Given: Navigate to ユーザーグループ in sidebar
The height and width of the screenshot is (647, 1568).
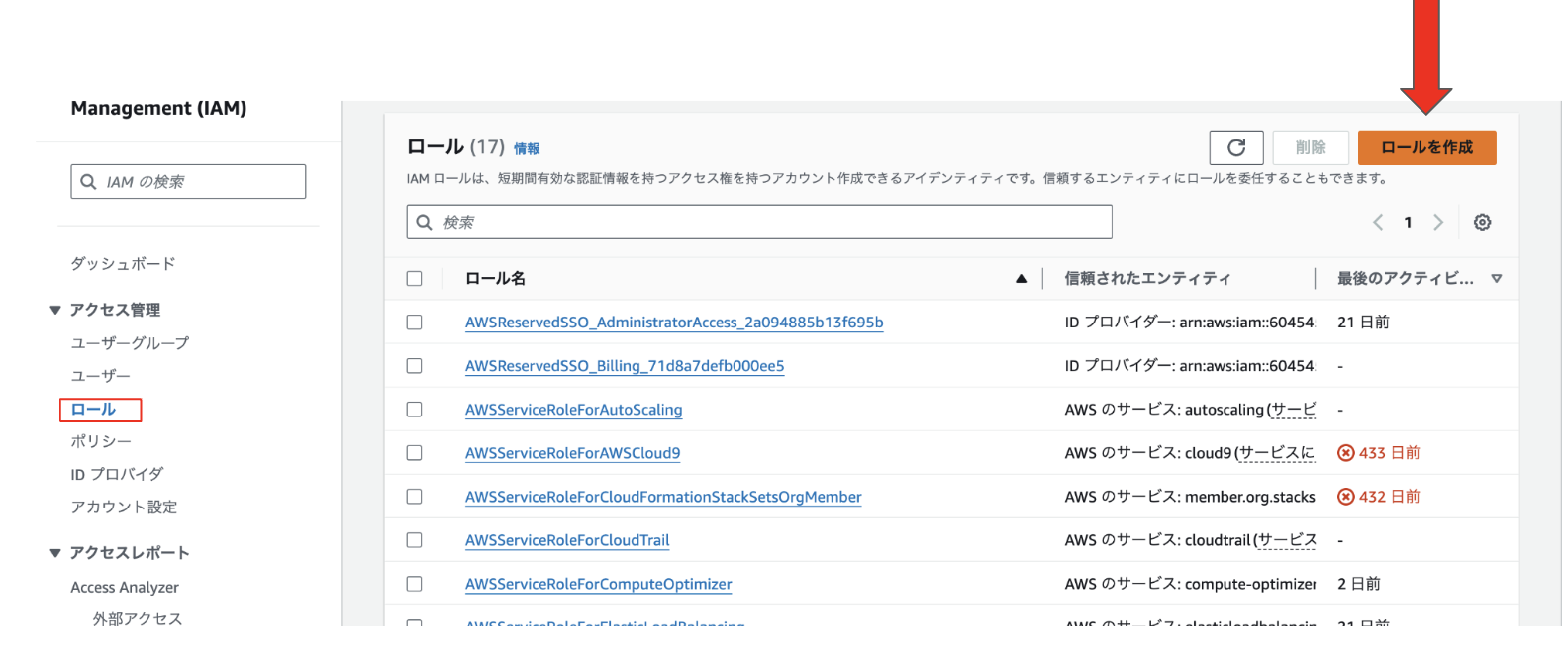Looking at the screenshot, I should pos(130,343).
